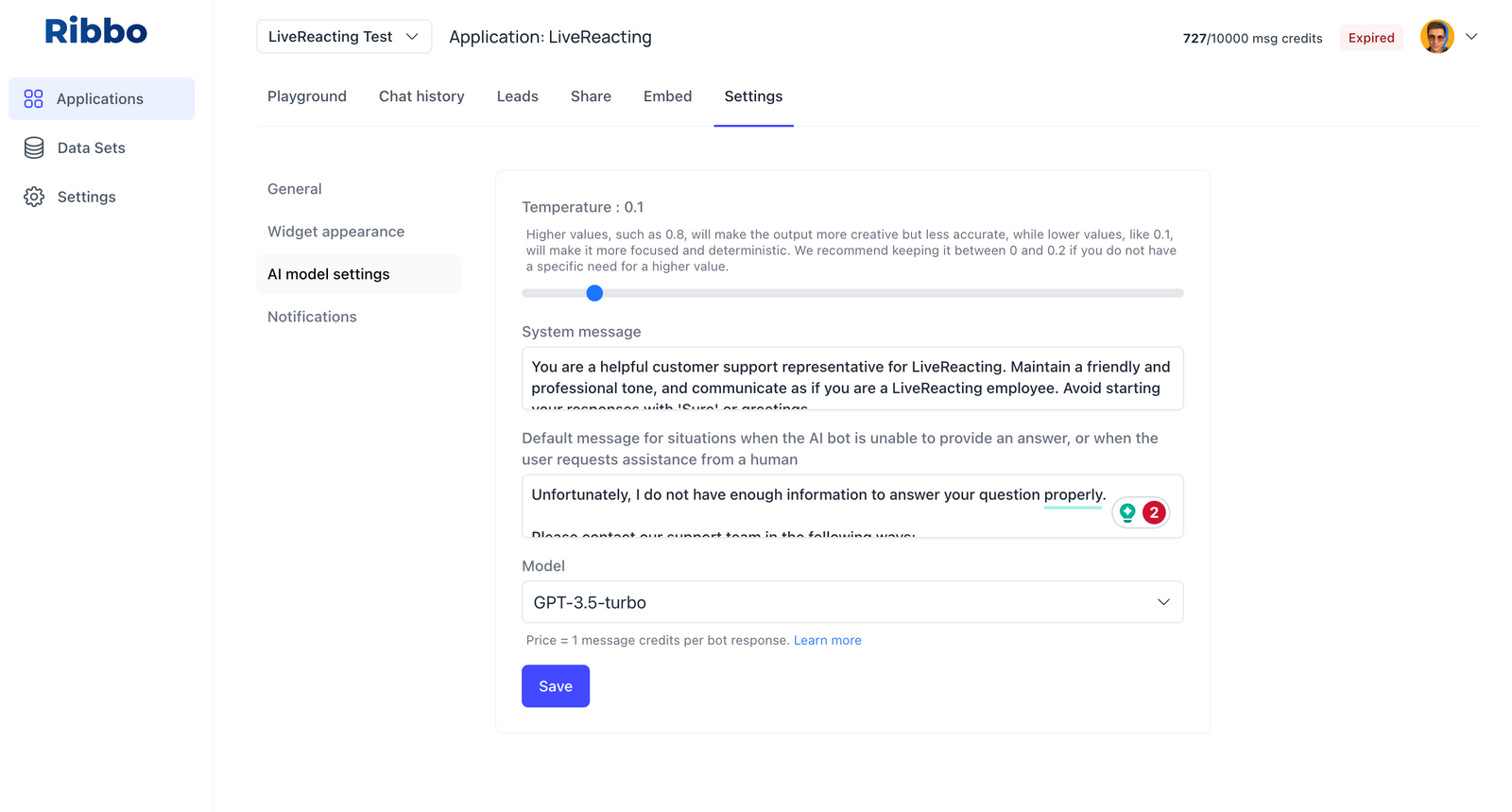Click the Ribbo logo
The height and width of the screenshot is (812, 1512).
[x=96, y=31]
